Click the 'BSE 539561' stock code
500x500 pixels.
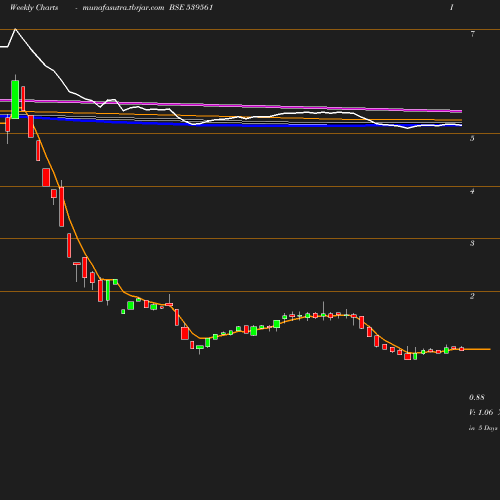tap(191, 8)
